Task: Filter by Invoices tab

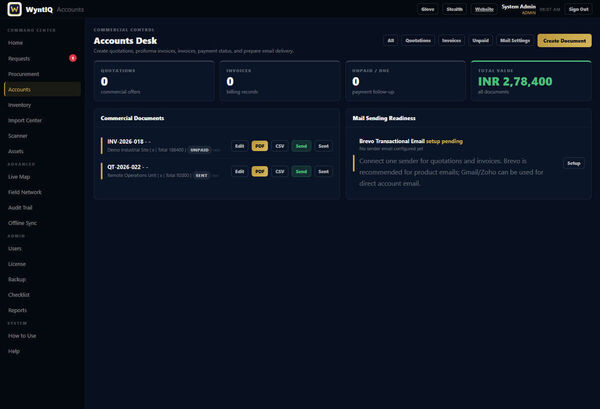Action: coord(452,41)
